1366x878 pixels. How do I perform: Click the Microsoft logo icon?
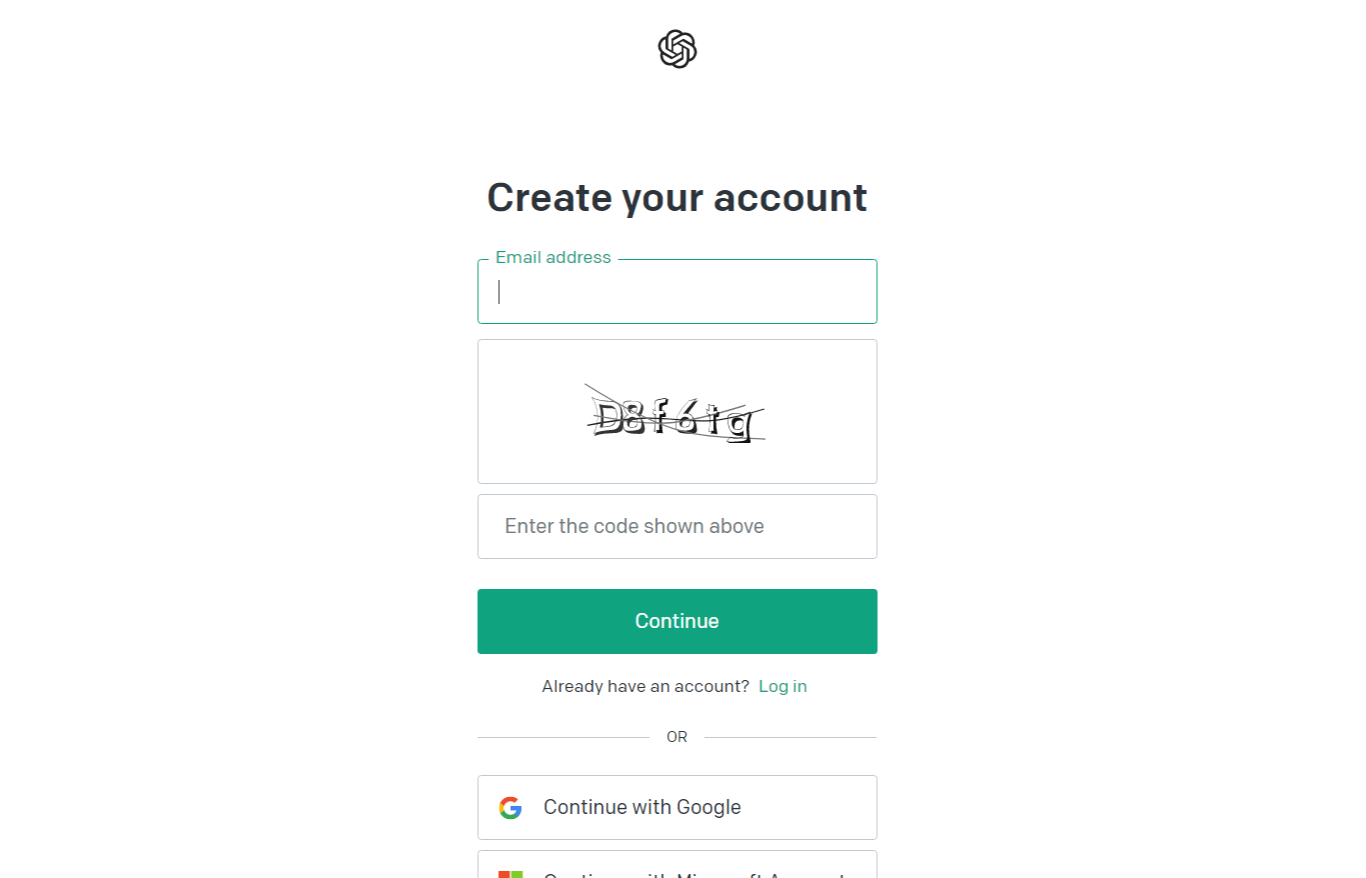coord(510,874)
